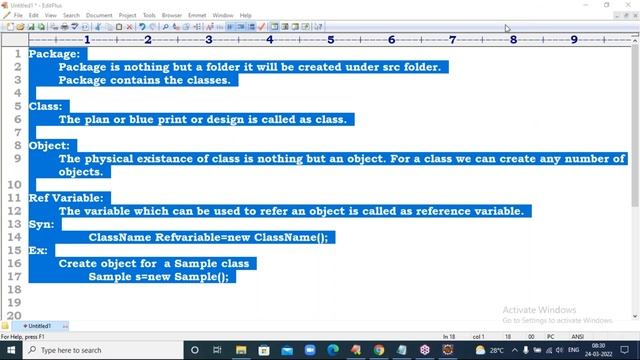Viewport: 640px width, 360px height.
Task: Open Google Chrome from the taskbar
Action: point(379,350)
